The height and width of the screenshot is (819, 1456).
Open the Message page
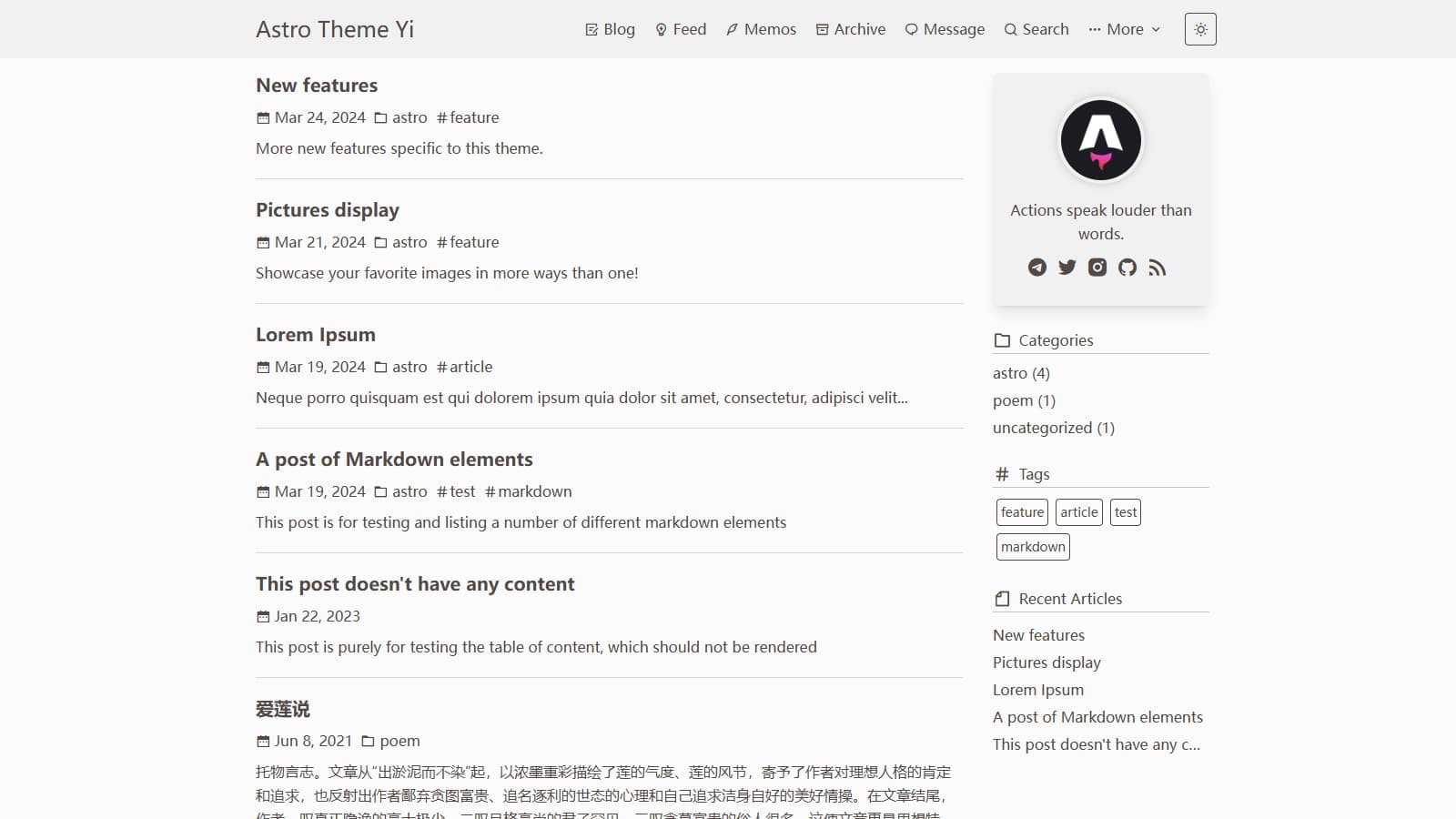pyautogui.click(x=945, y=29)
